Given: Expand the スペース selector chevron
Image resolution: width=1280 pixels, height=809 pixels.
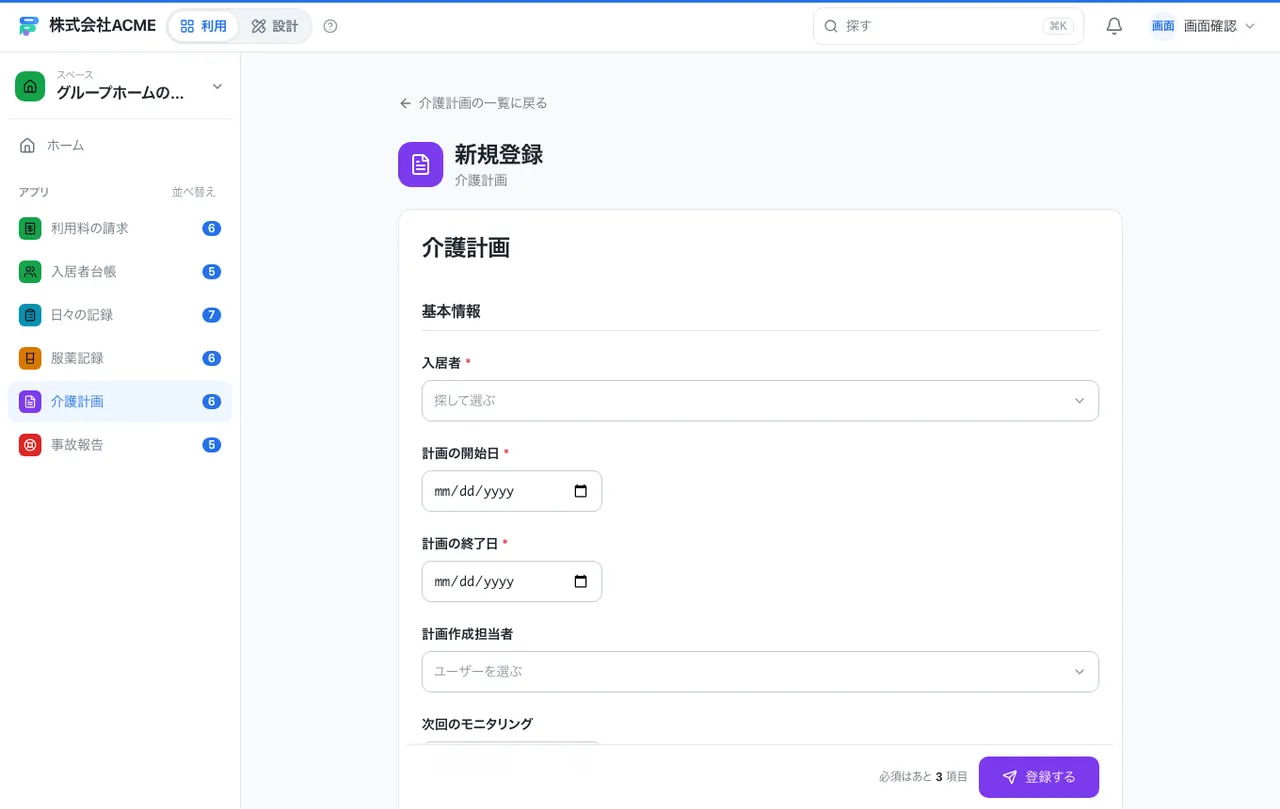Looking at the screenshot, I should click(217, 86).
